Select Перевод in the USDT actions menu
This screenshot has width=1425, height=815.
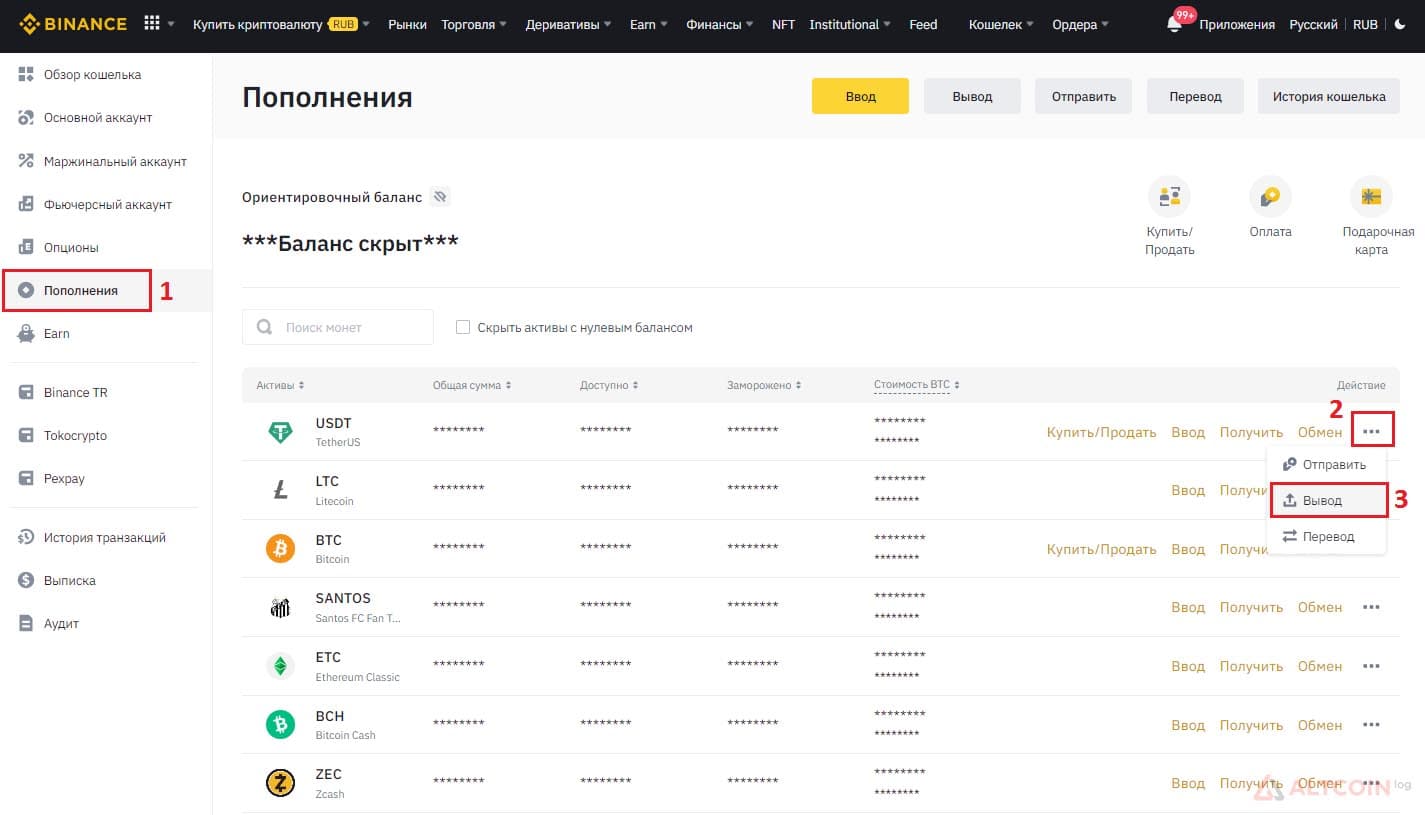(x=1326, y=536)
